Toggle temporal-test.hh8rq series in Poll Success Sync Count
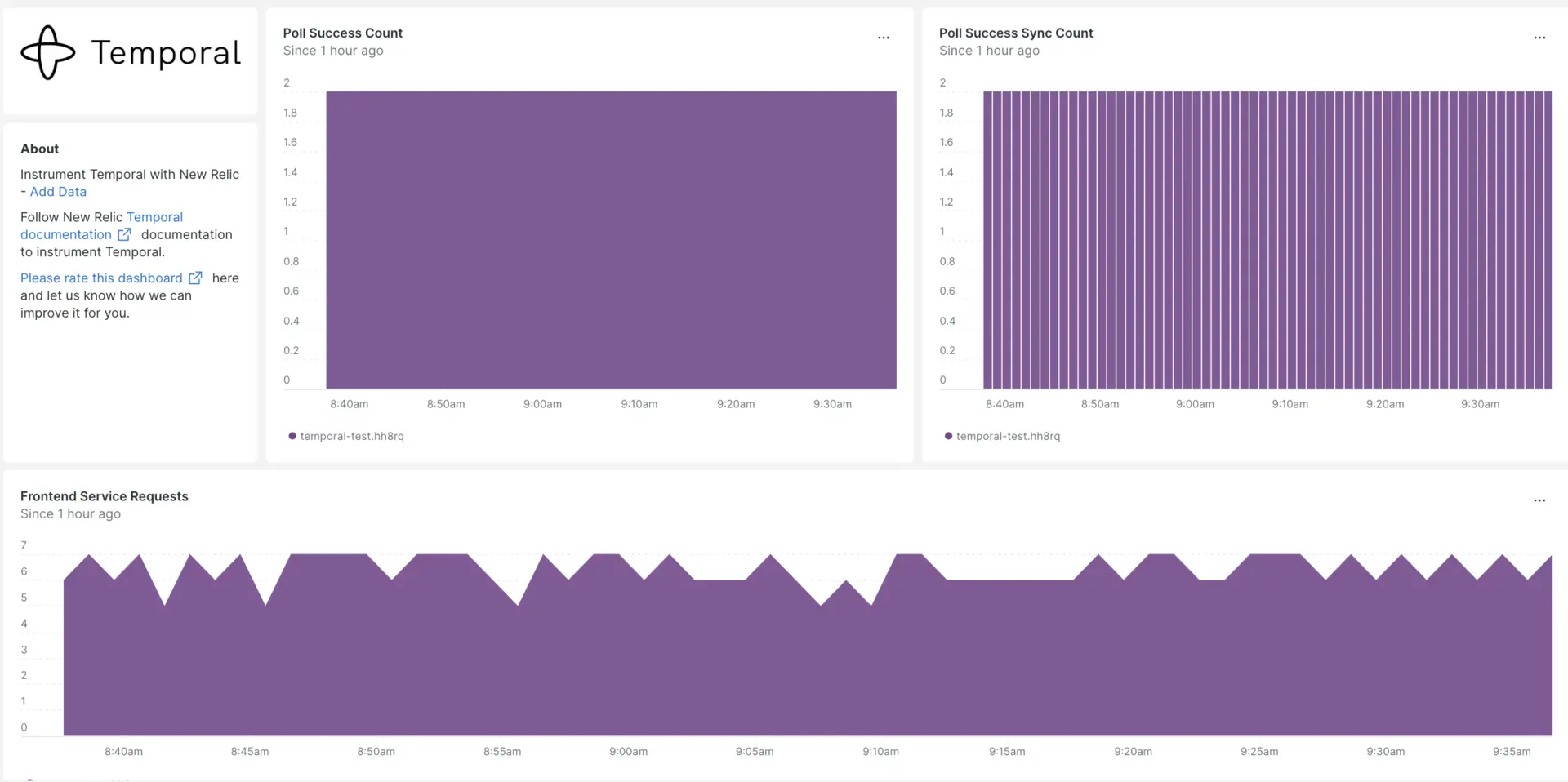The height and width of the screenshot is (782, 1568). click(x=1008, y=436)
